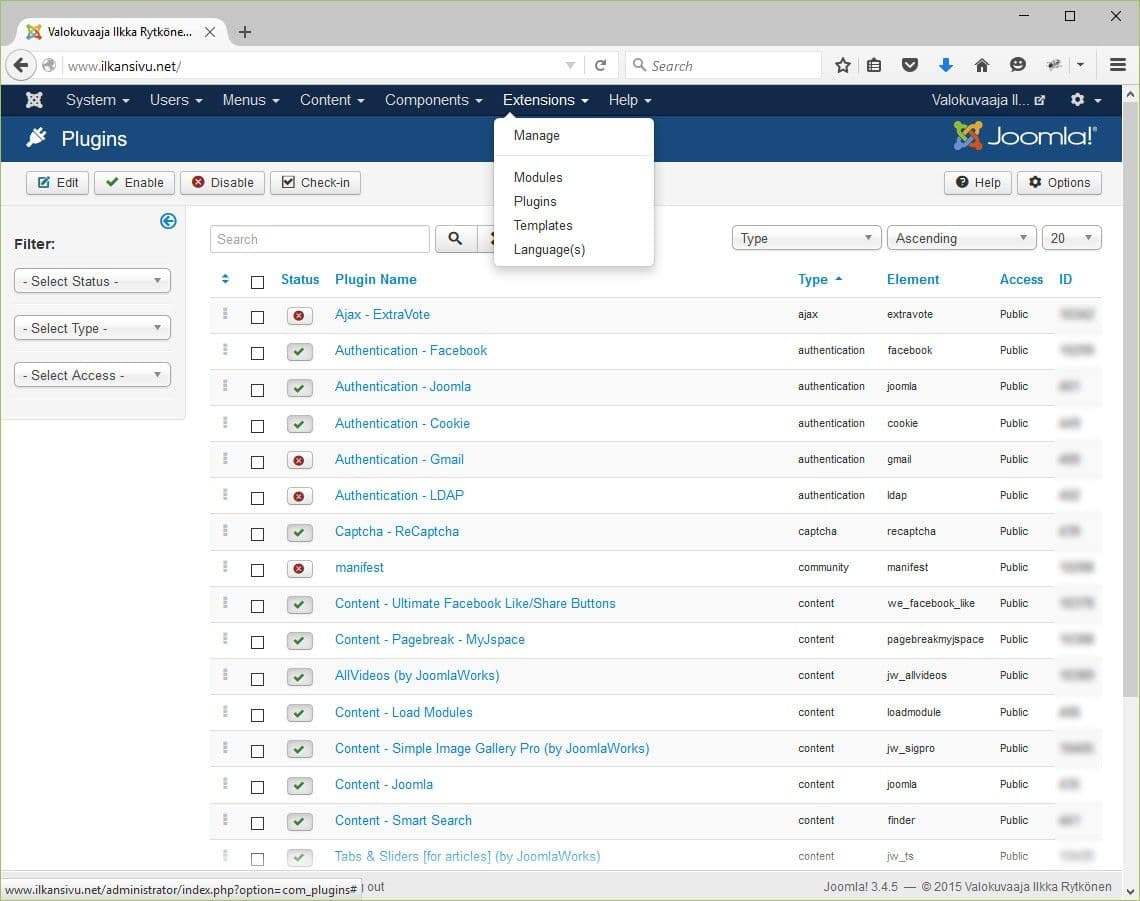Open the 20 items-per-page dropdown
This screenshot has height=901, width=1140.
[x=1072, y=238]
